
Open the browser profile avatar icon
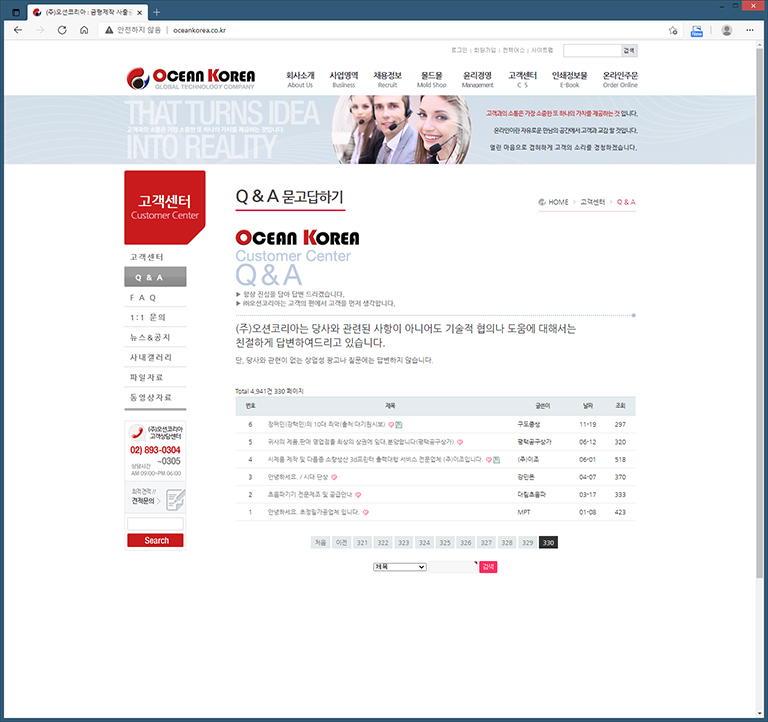[726, 30]
